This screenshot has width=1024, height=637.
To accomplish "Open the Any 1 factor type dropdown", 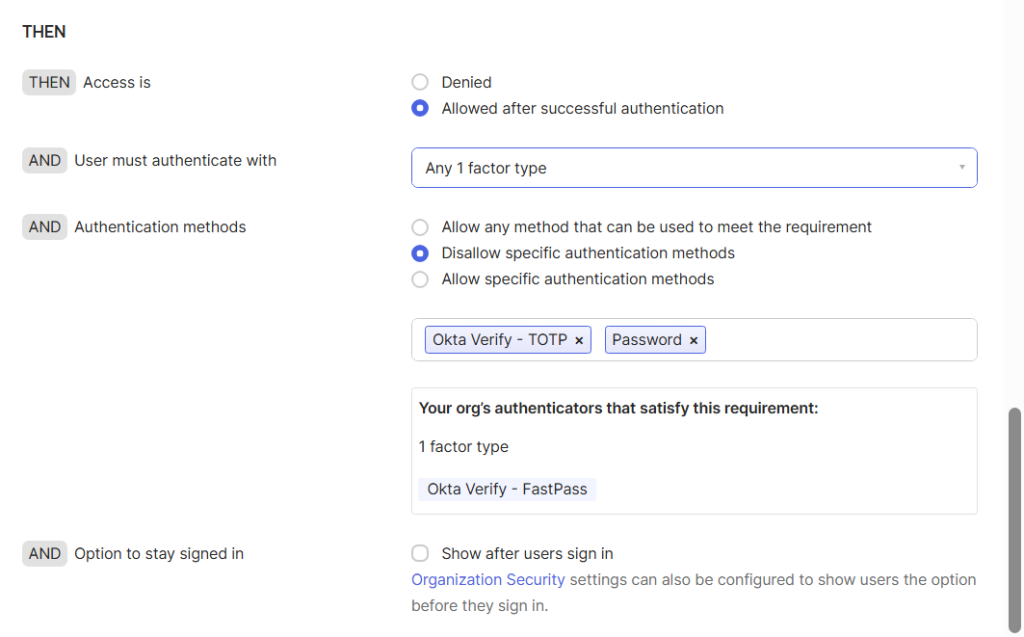I will click(693, 168).
